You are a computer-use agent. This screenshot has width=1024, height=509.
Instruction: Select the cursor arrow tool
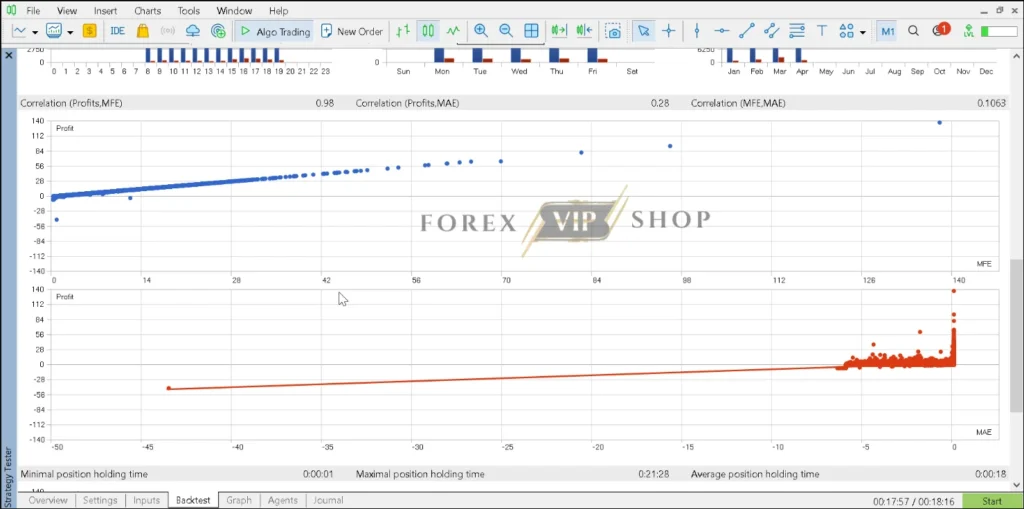click(x=644, y=31)
